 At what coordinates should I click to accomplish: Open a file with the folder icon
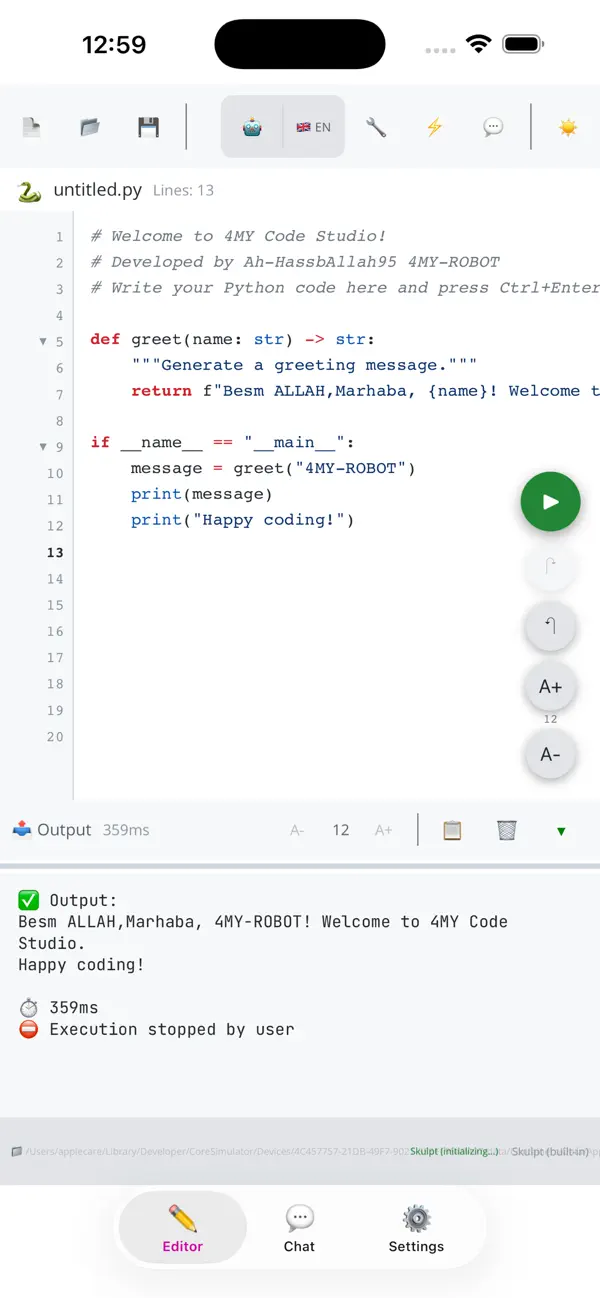coord(90,127)
